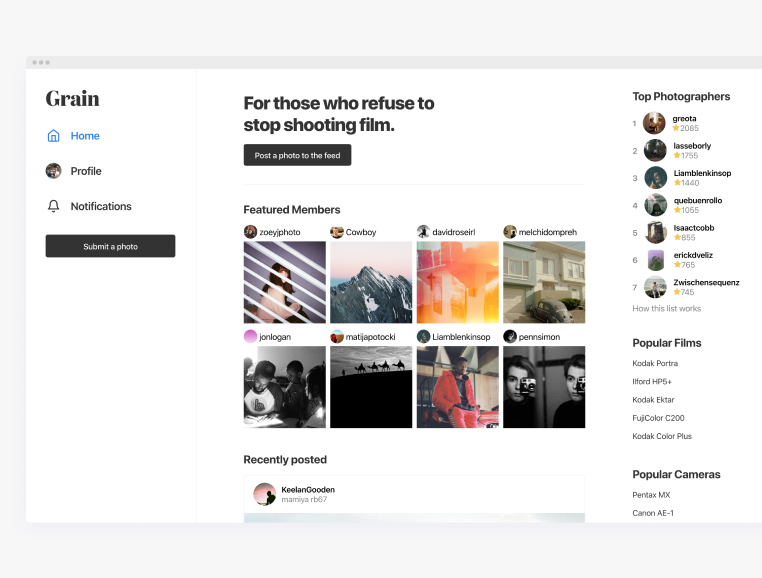Click KeelanGooden's avatar in Recently posted
This screenshot has height=578, width=762.
coord(265,494)
